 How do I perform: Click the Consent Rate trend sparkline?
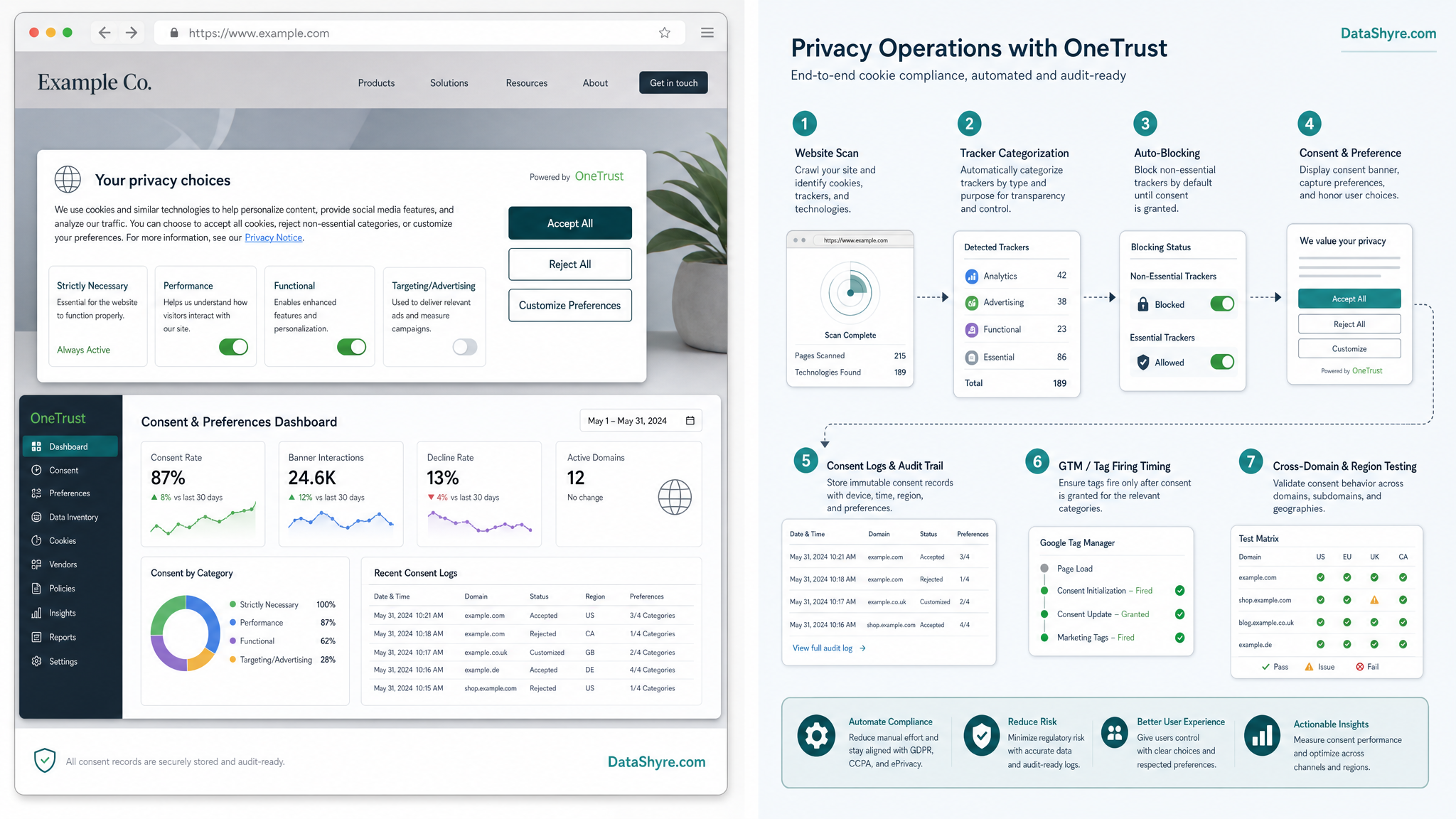[203, 520]
